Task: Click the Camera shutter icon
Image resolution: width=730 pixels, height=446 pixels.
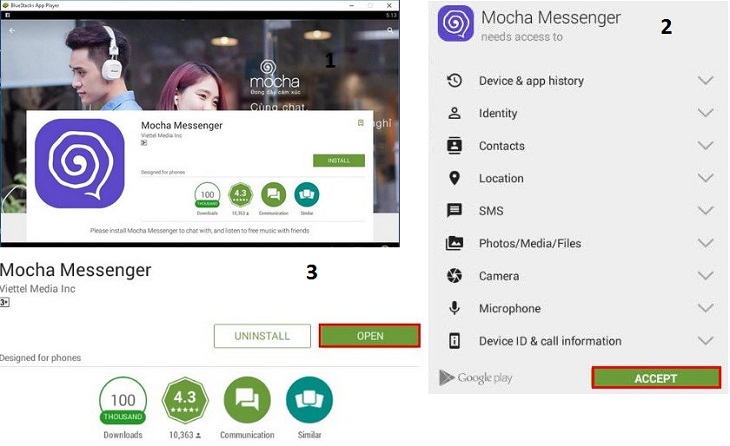Action: (x=454, y=276)
